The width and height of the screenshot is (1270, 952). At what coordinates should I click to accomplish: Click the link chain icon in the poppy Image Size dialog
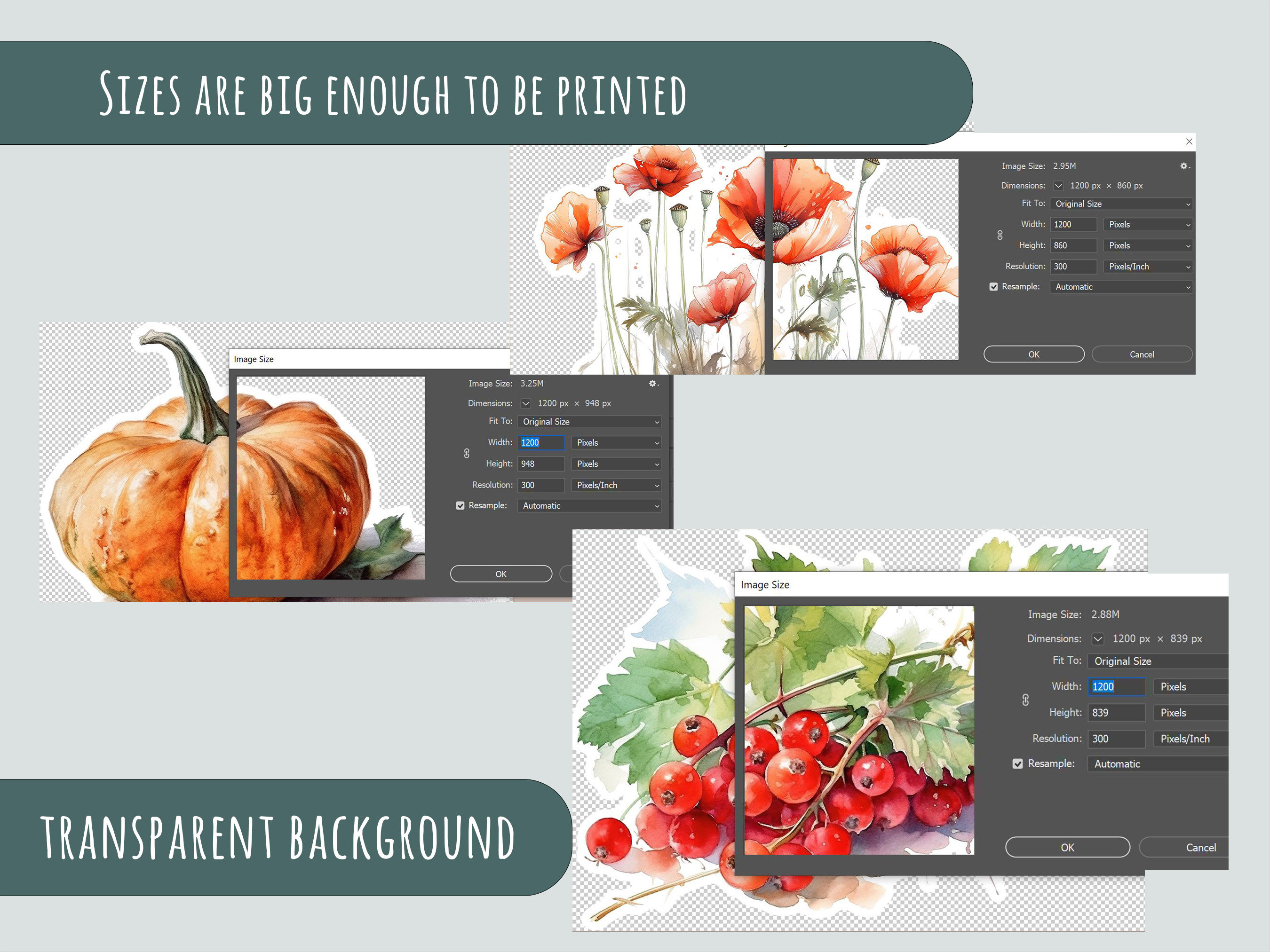[999, 235]
